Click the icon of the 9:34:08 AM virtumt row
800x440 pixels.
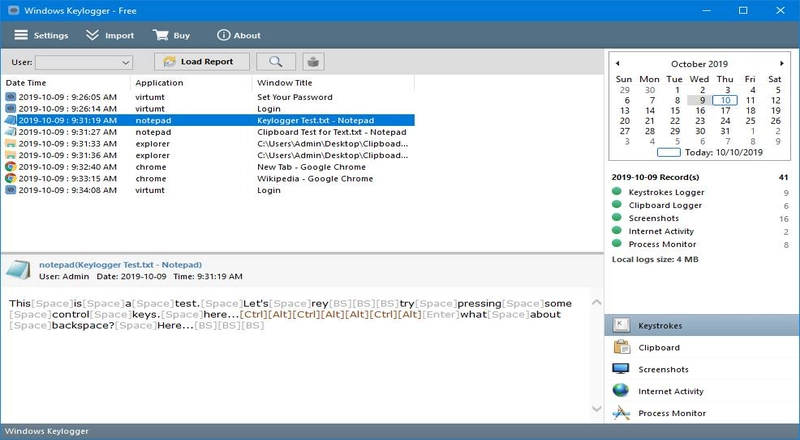point(11,190)
